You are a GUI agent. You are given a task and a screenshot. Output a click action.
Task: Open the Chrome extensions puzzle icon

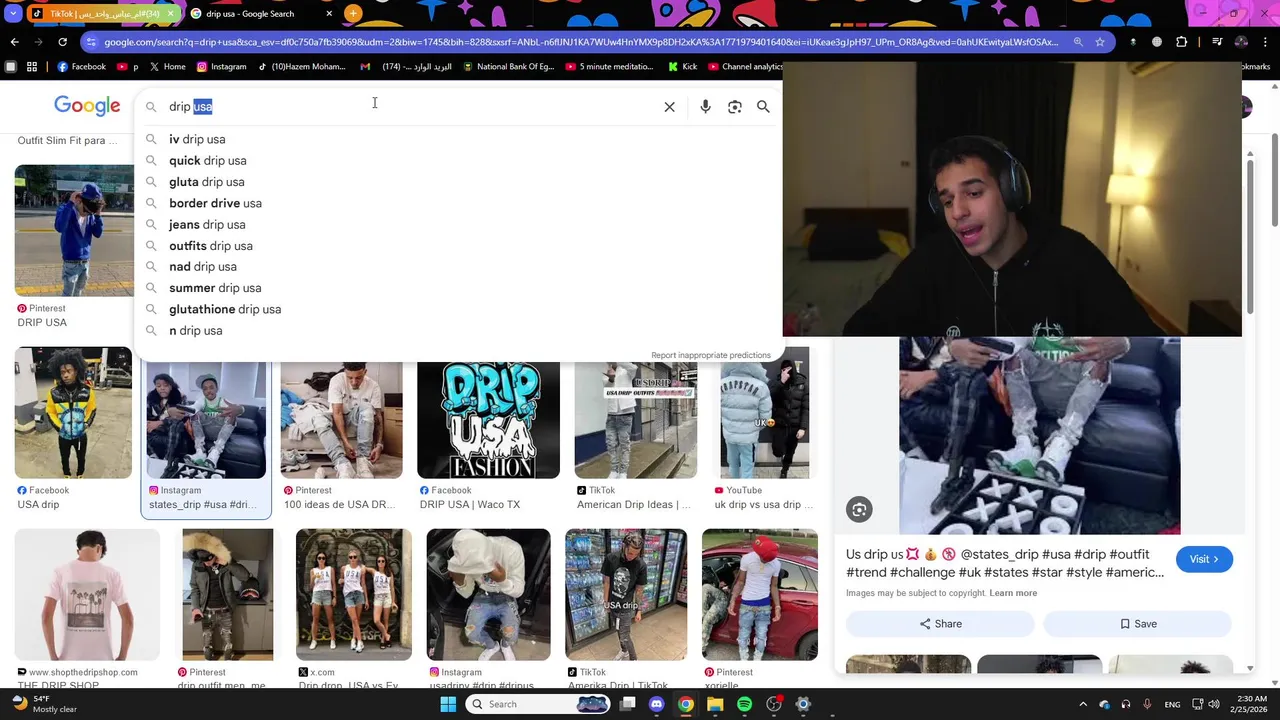pos(1181,42)
